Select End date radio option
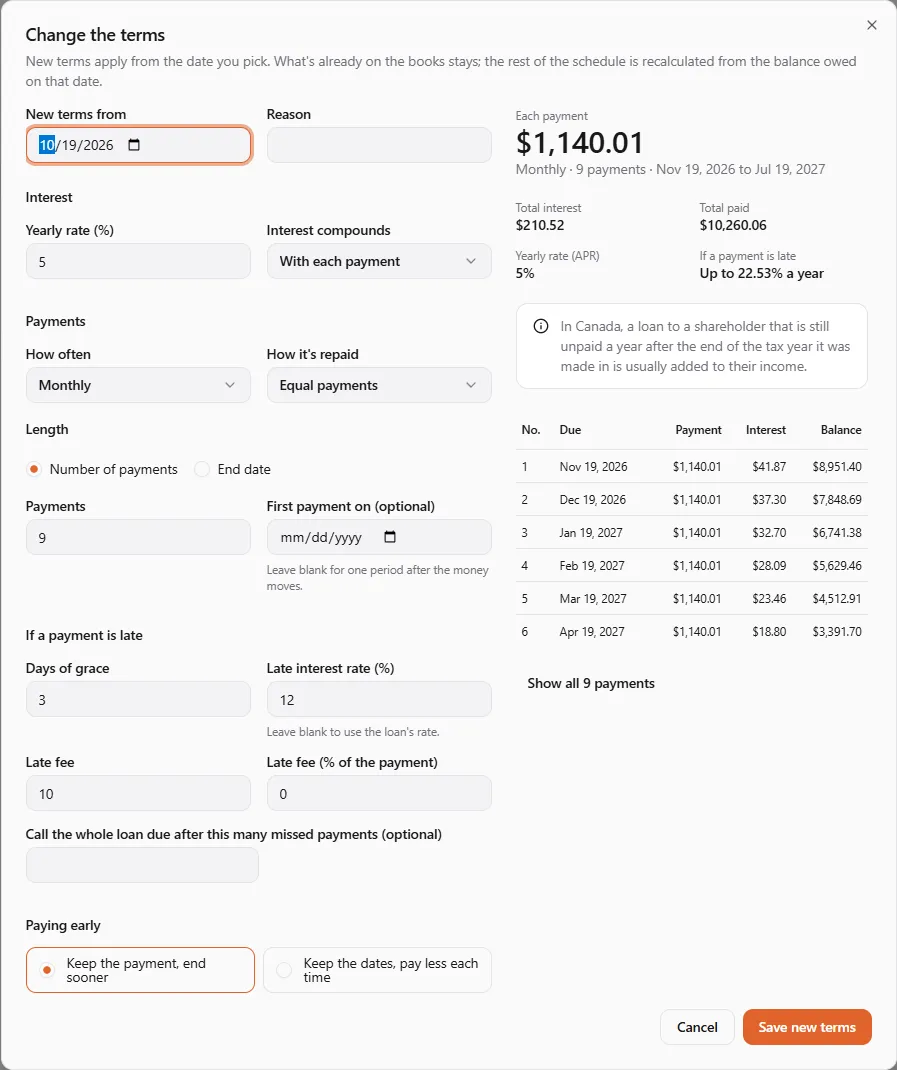This screenshot has width=897, height=1070. 201,469
